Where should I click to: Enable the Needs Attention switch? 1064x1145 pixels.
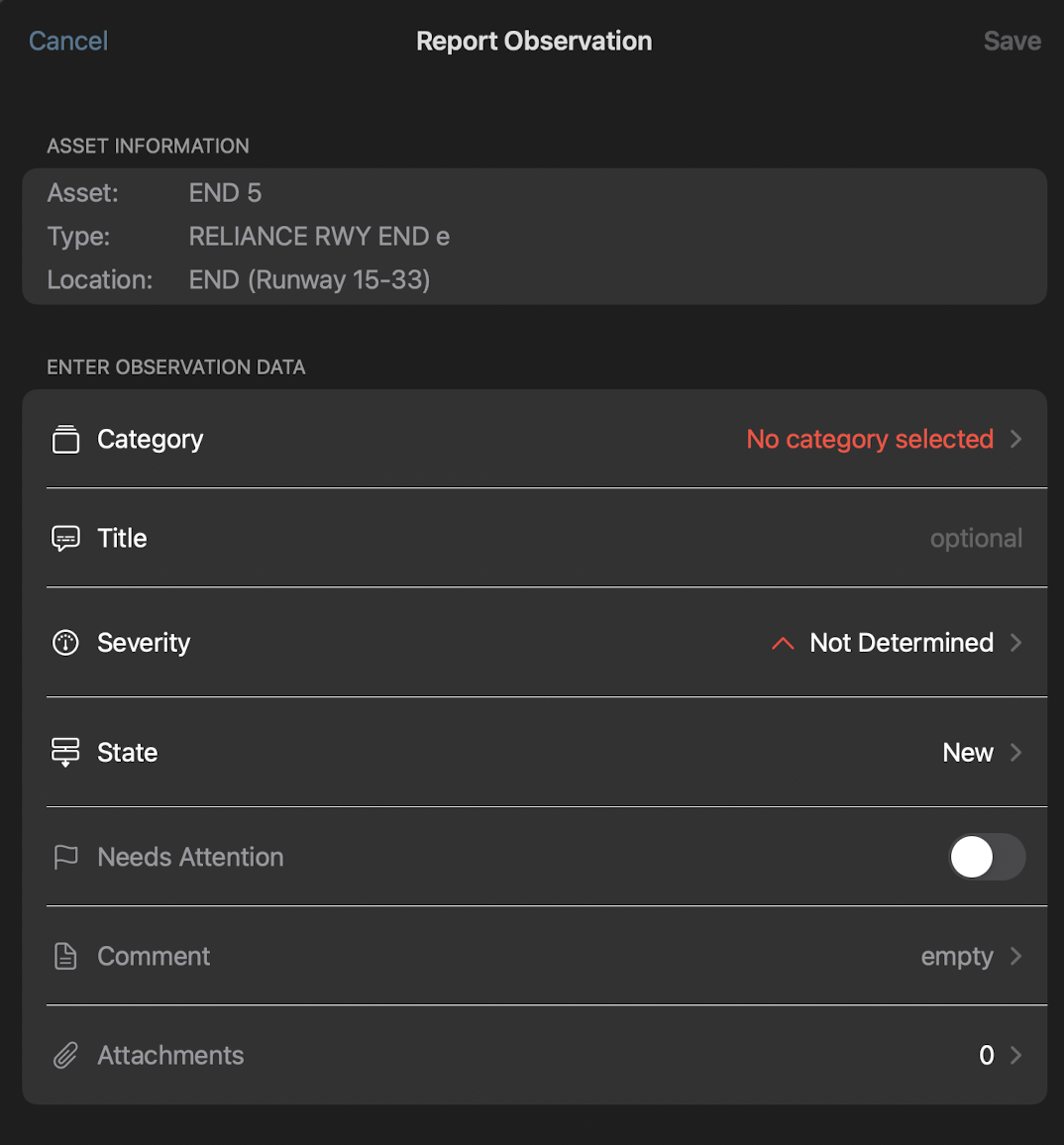[x=986, y=857]
